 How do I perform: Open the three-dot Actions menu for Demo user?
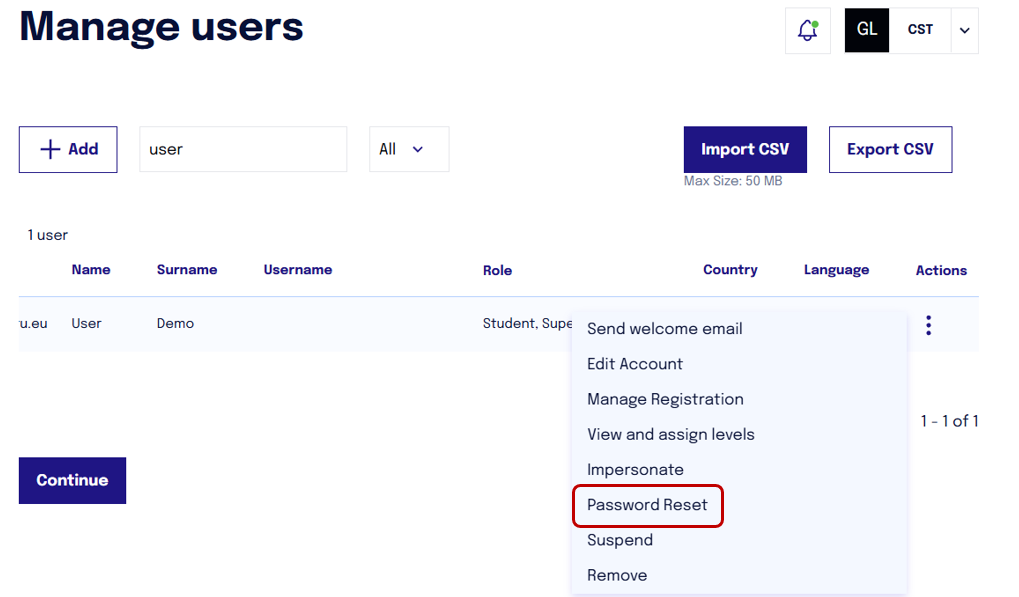[x=928, y=323]
